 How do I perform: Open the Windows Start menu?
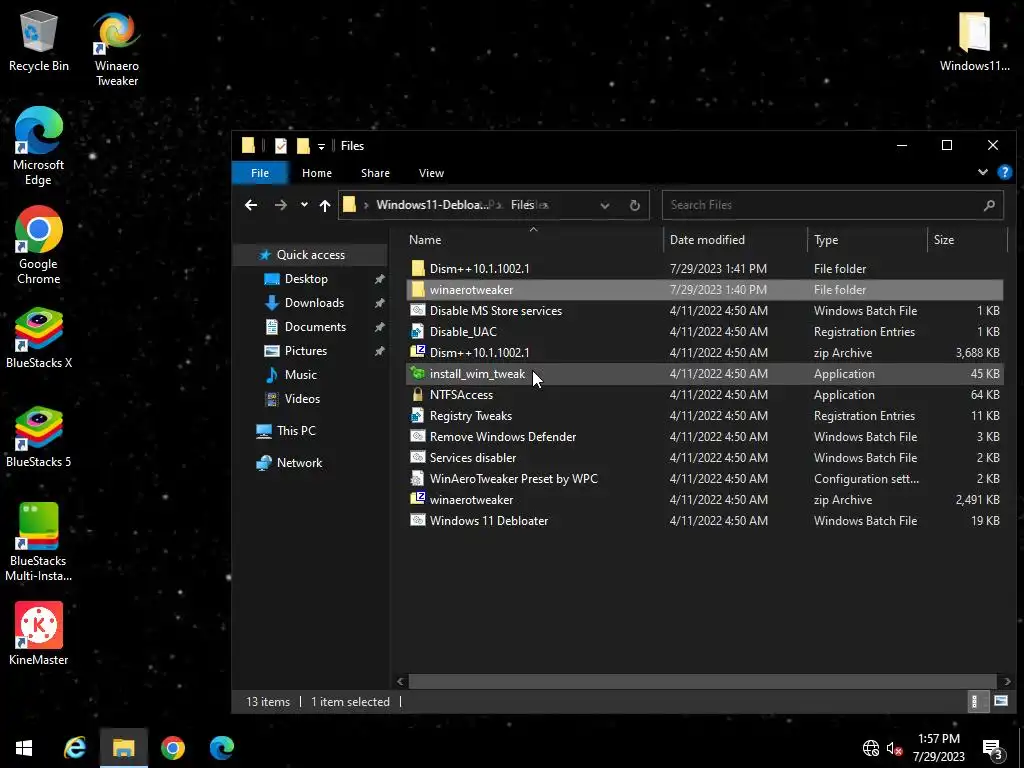tap(24, 748)
